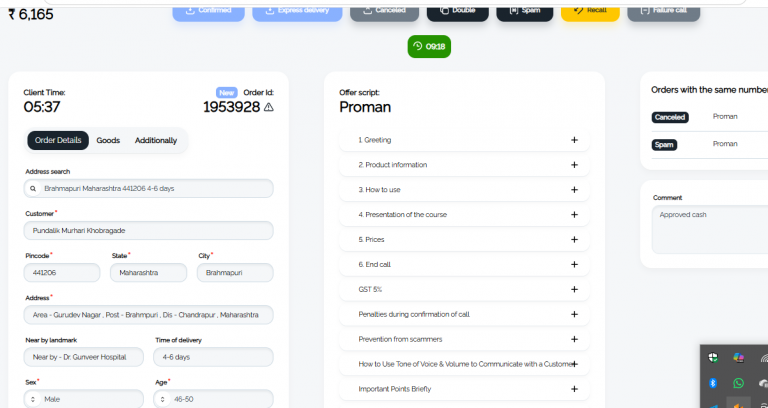Viewport: 768px width, 408px height.
Task: Open the Age dropdown showing 46-50
Action: click(213, 399)
